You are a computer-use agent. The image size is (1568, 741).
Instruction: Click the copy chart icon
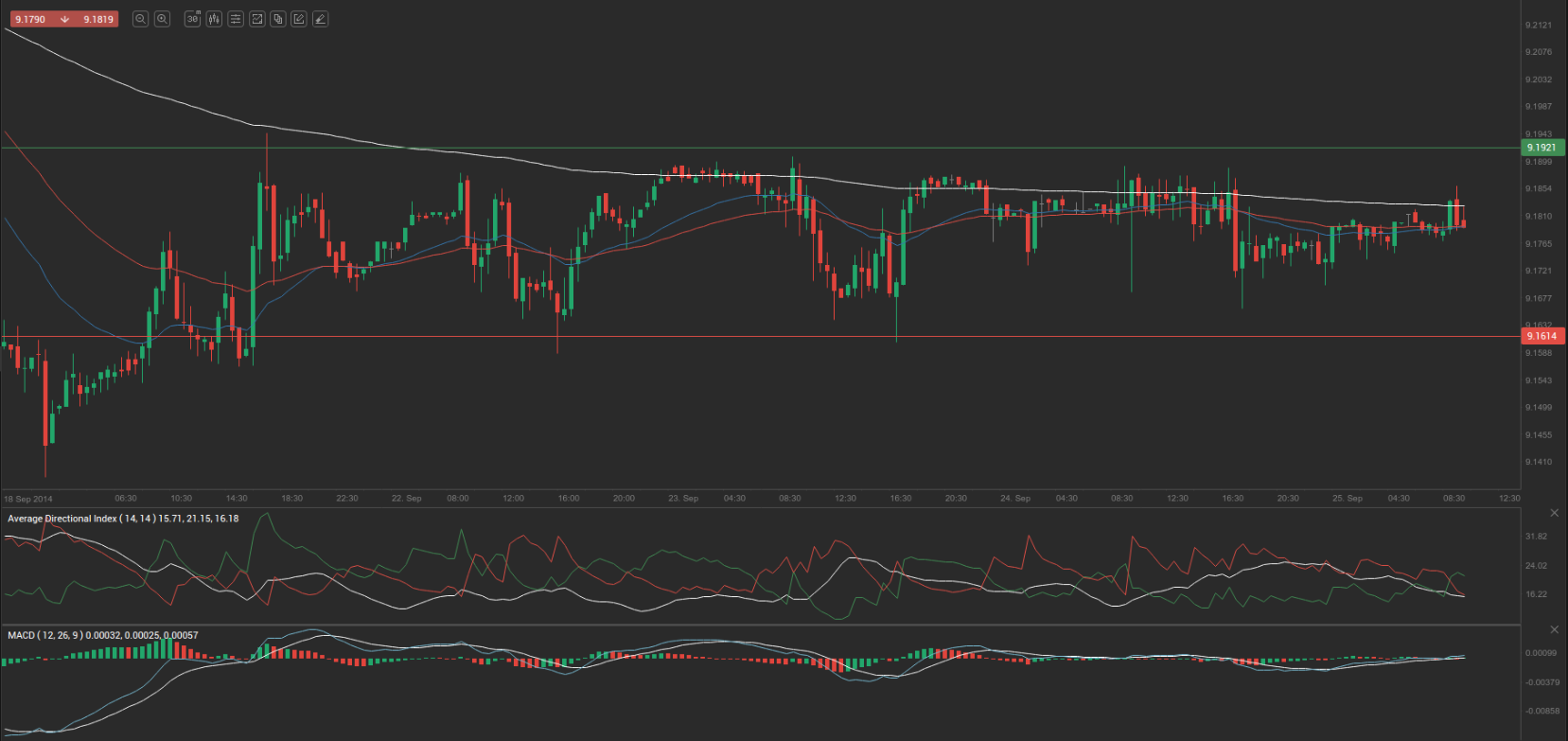pos(278,19)
